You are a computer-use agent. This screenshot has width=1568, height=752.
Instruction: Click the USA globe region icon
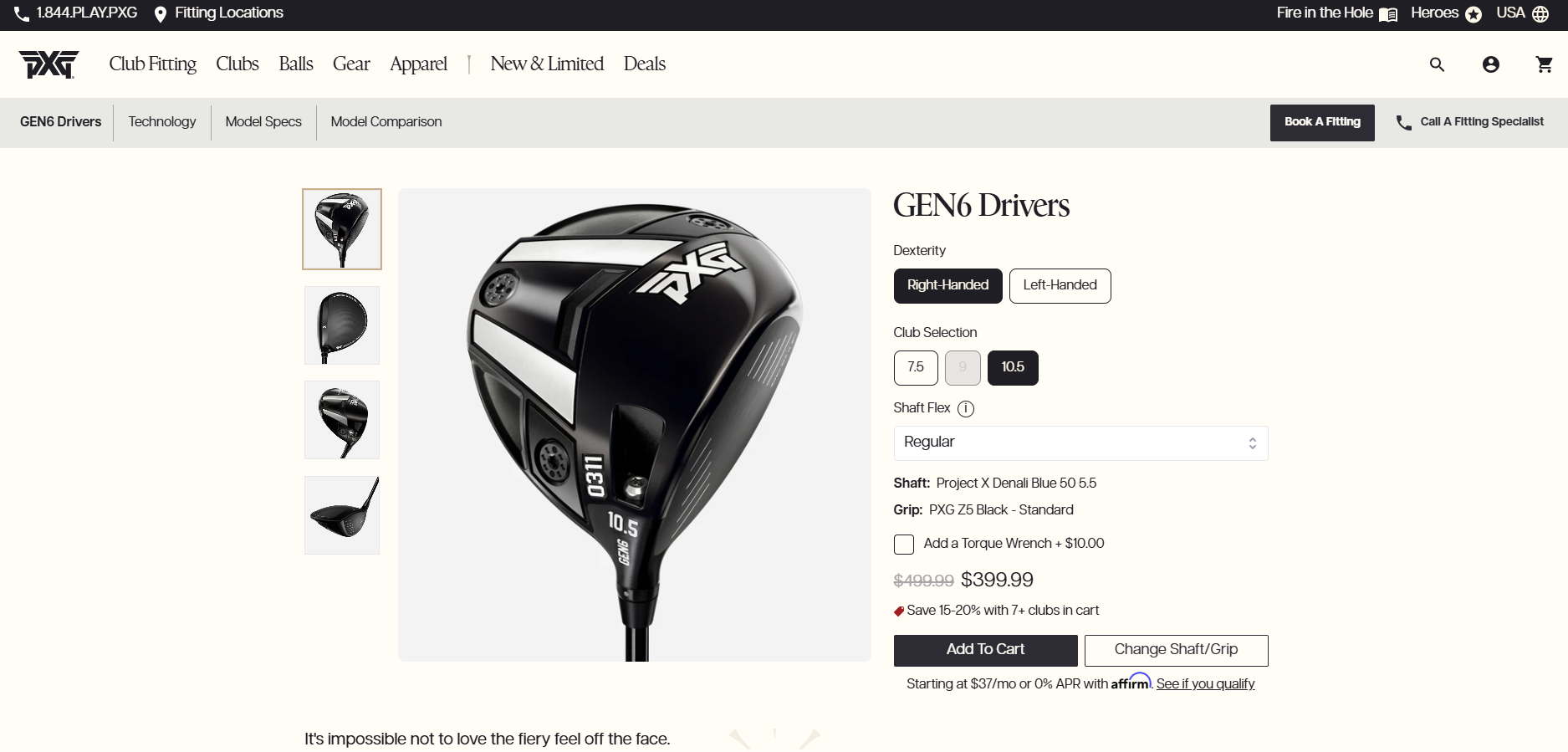1540,14
